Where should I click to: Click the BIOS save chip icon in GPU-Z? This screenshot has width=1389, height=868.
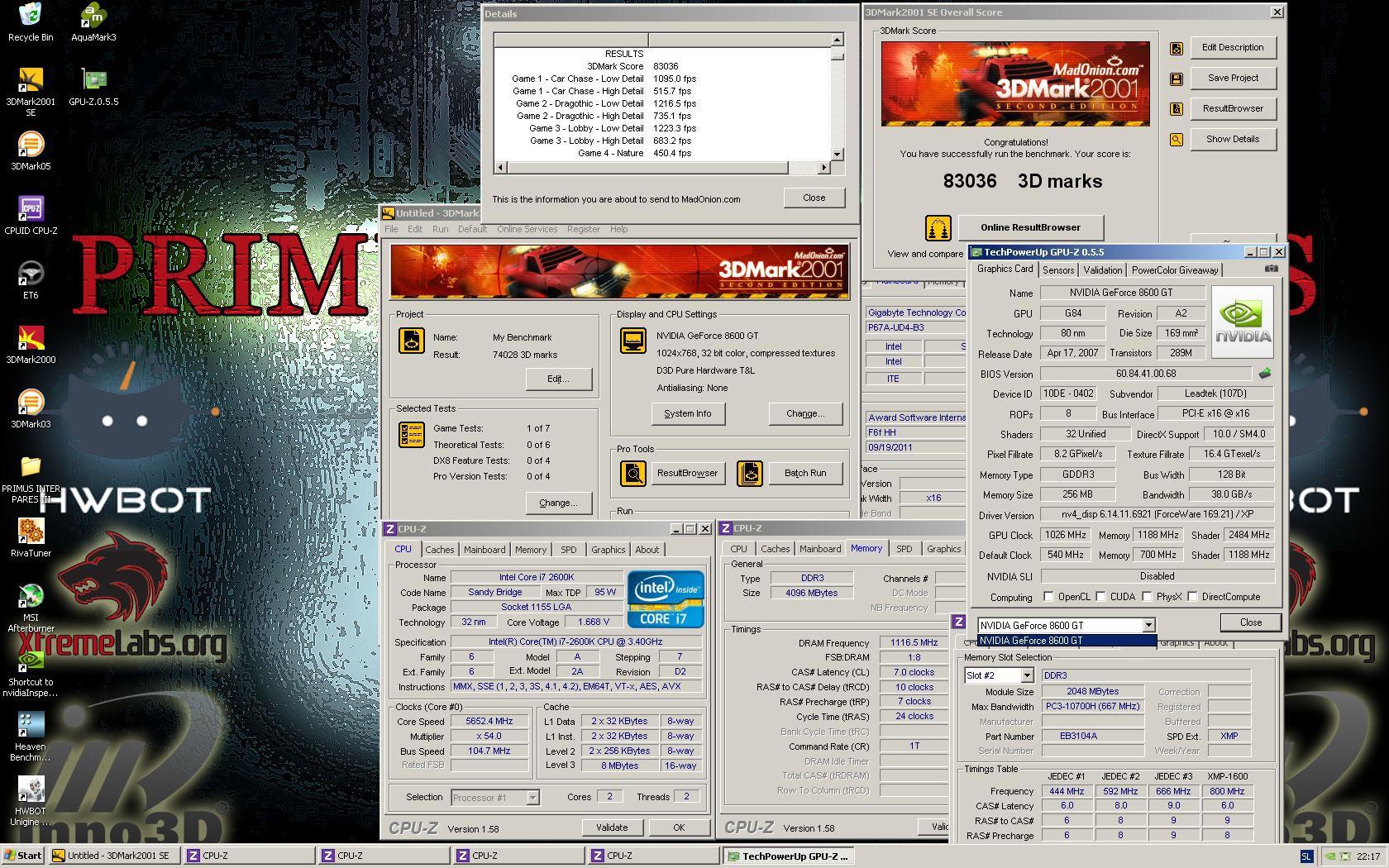tap(1265, 374)
